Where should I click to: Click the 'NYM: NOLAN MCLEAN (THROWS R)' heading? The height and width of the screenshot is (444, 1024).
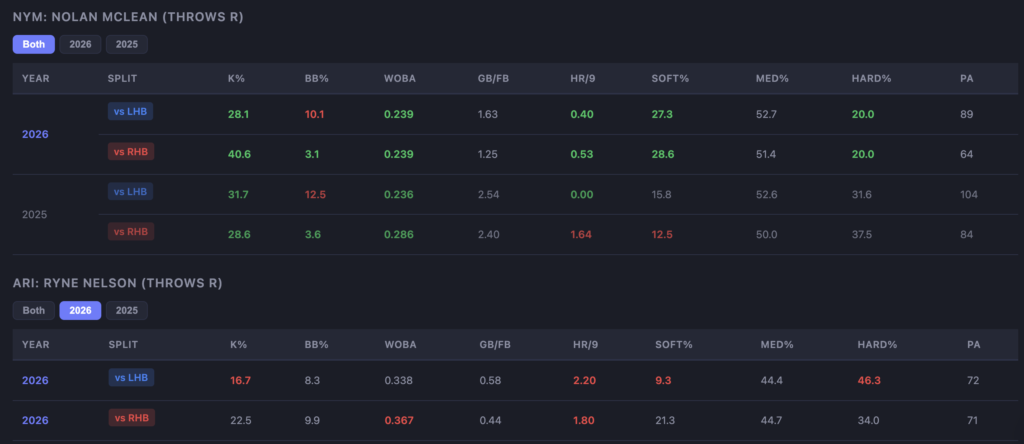(128, 18)
